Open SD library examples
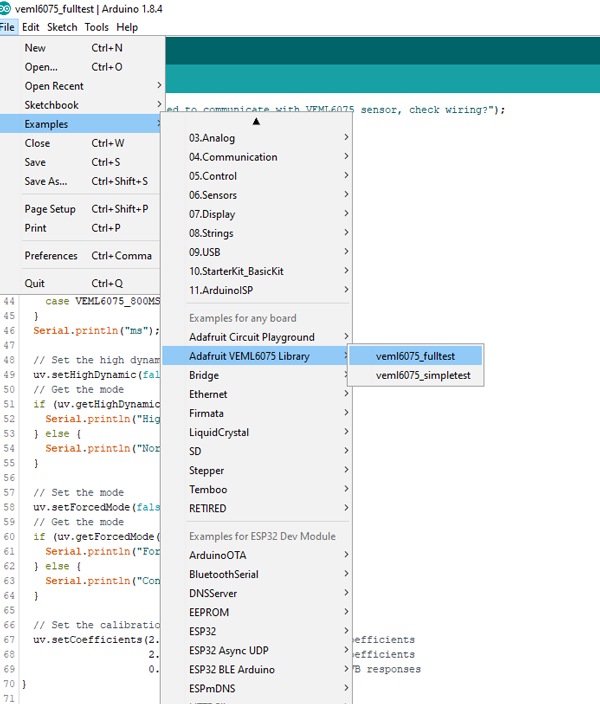600x704 pixels. (x=256, y=452)
